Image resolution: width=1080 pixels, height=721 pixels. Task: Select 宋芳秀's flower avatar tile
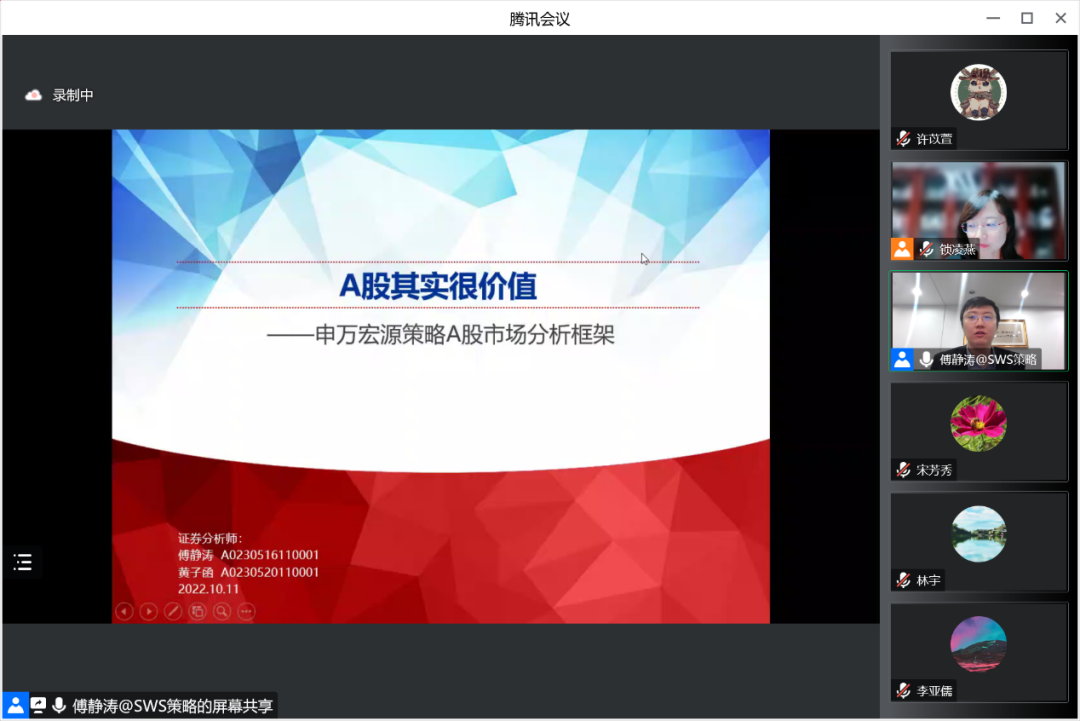pos(978,423)
